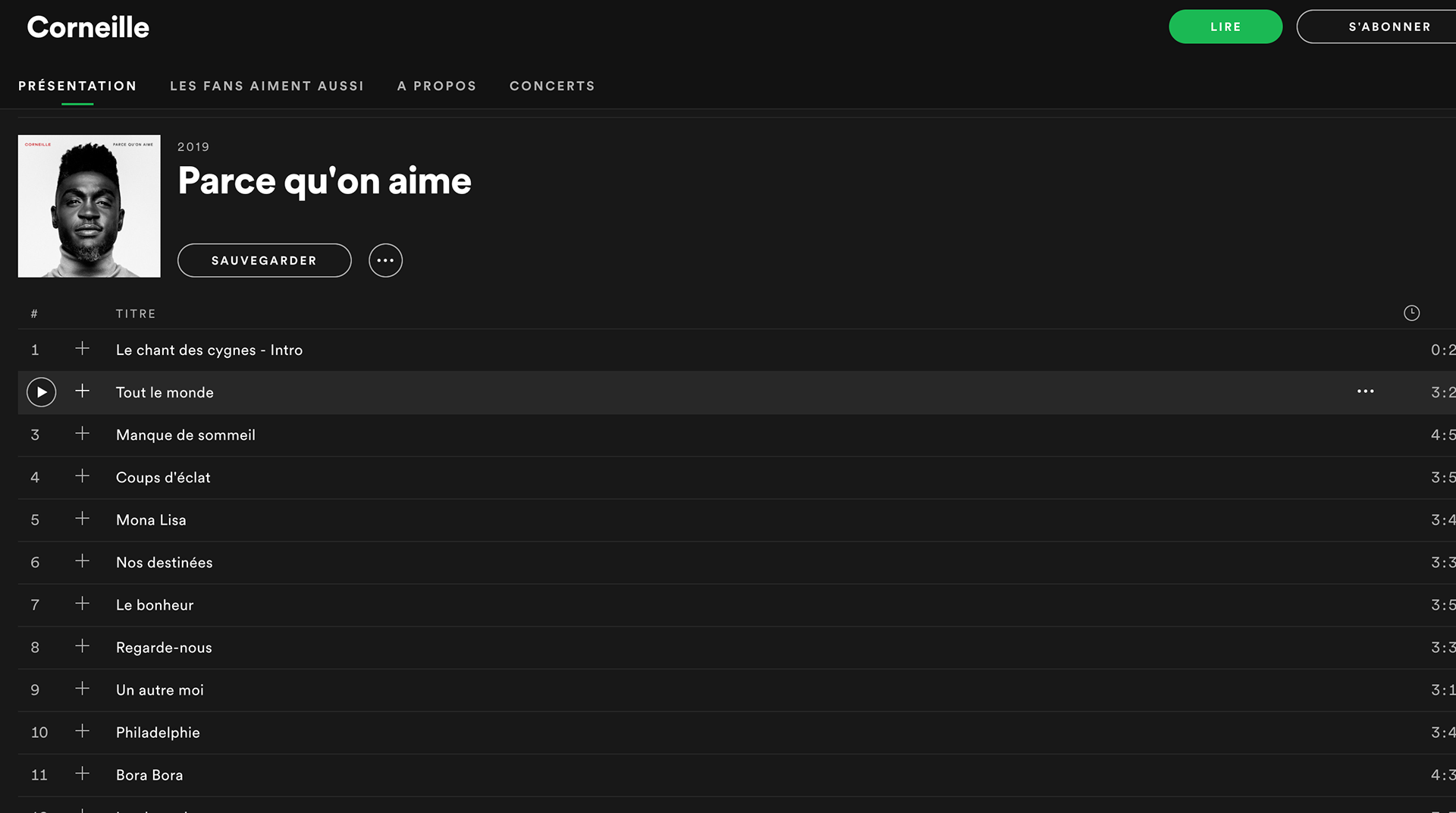This screenshot has width=1456, height=813.
Task: Open Tout le monde track options menu
Action: tap(1365, 391)
